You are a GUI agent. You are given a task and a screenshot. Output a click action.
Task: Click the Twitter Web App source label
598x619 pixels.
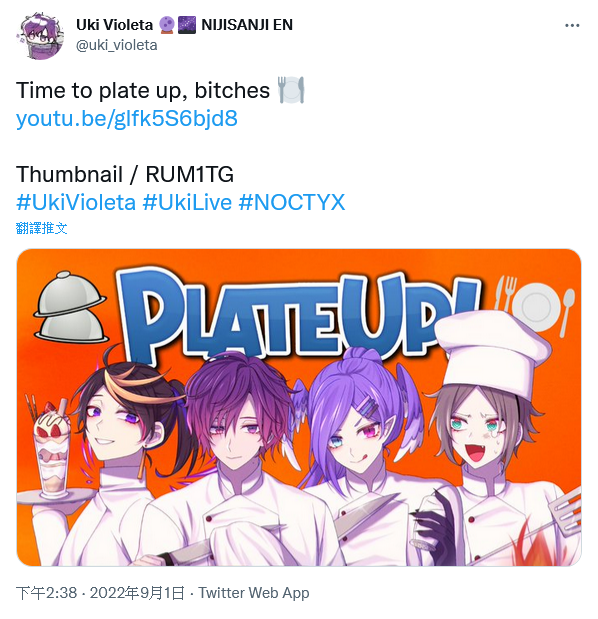click(x=253, y=593)
